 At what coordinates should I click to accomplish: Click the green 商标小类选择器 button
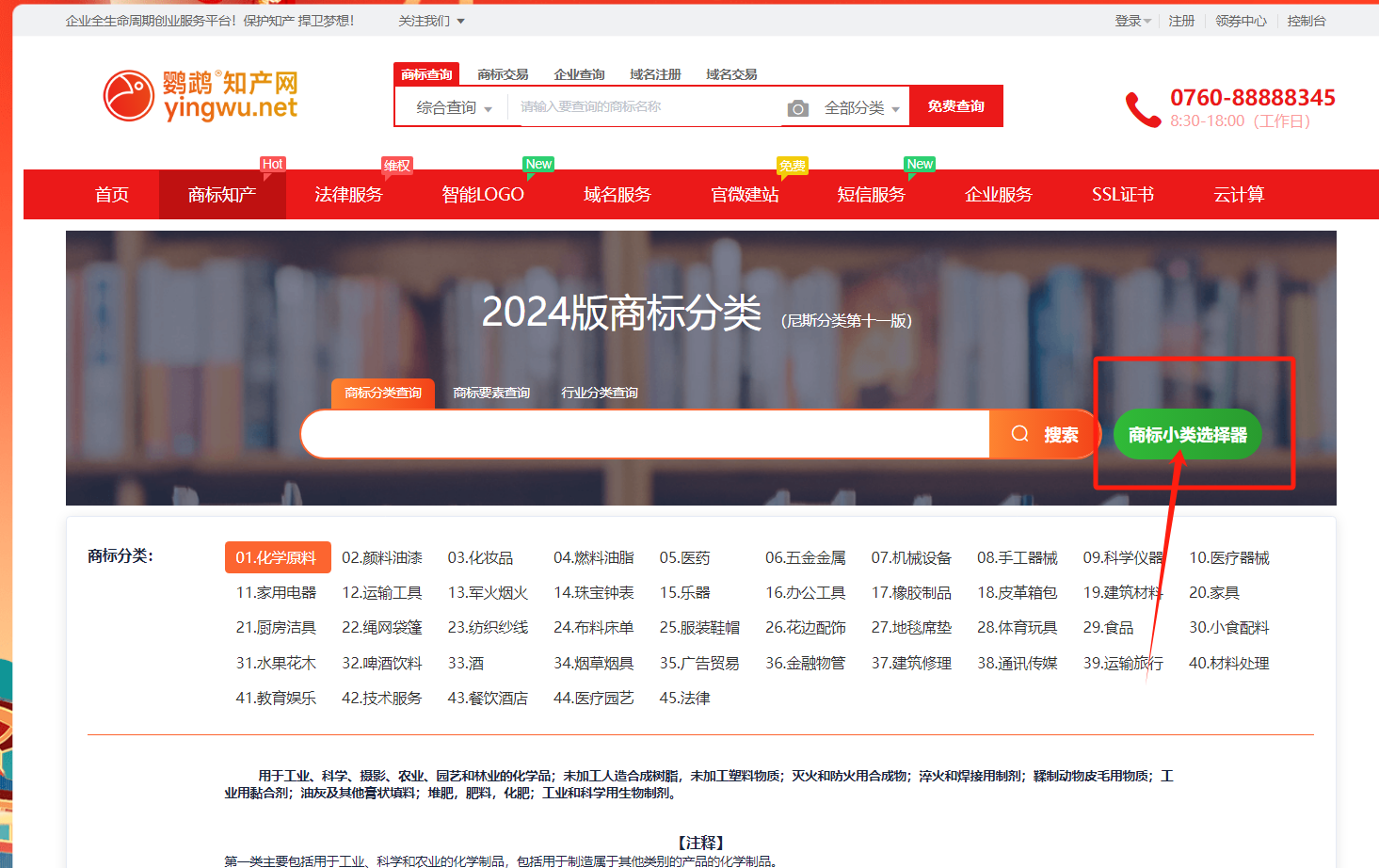click(x=1187, y=435)
